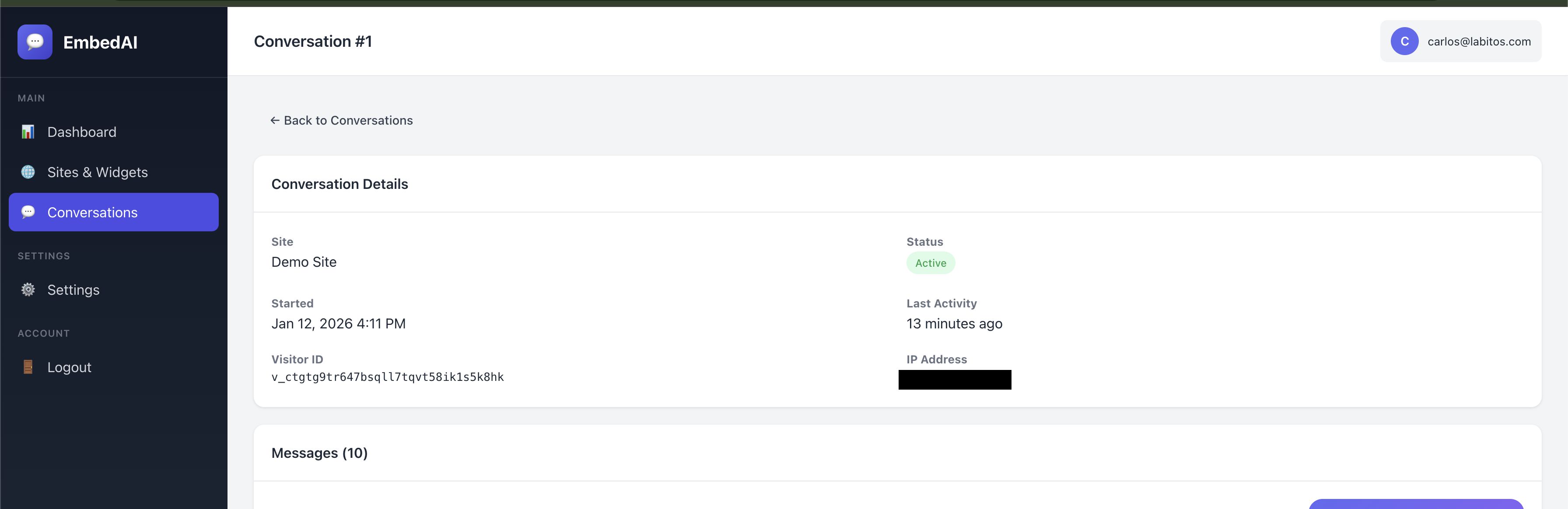This screenshot has height=509, width=1568.
Task: Click the green Active status badge
Action: 930,263
